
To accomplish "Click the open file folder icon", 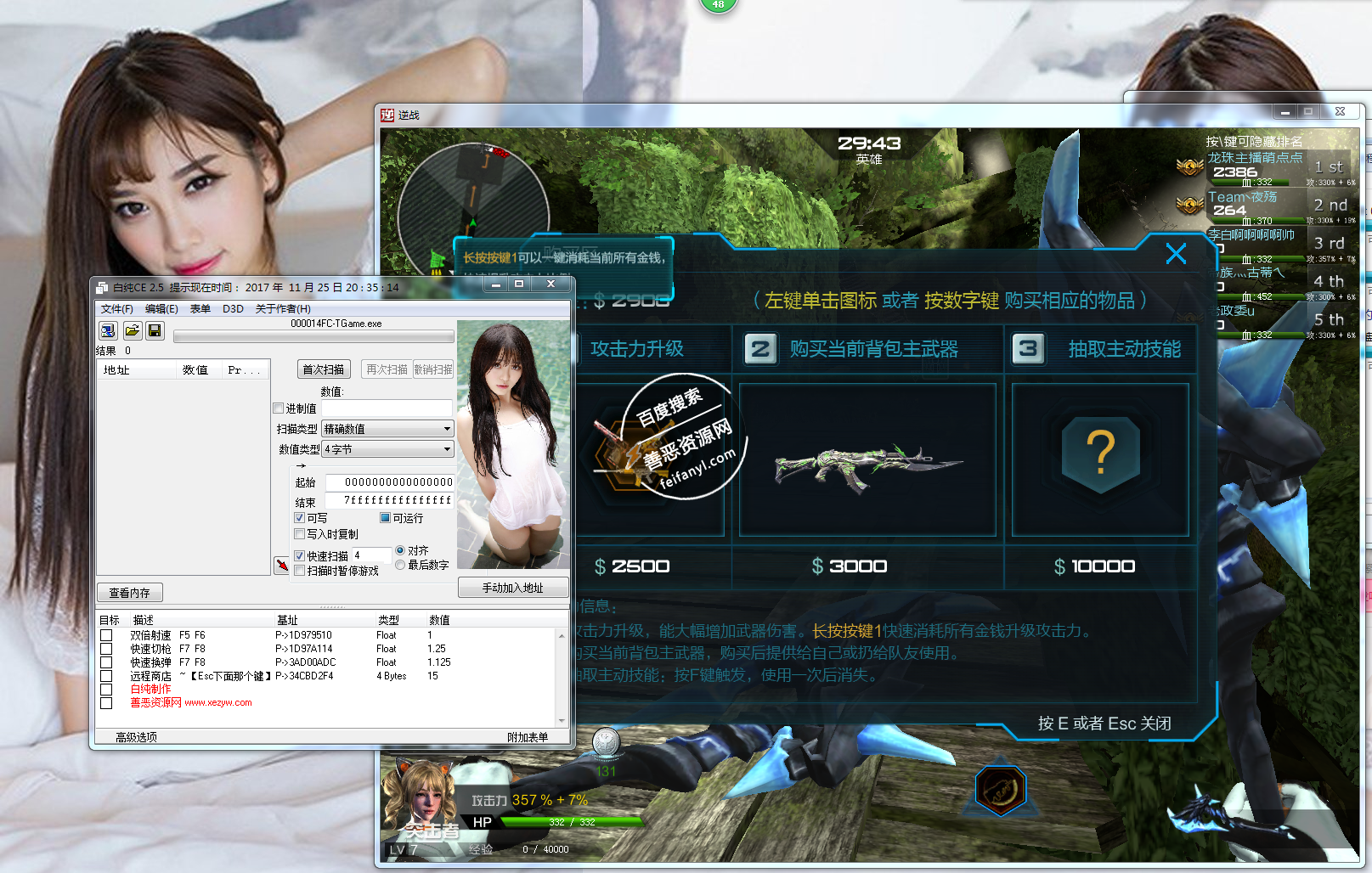I will [132, 330].
